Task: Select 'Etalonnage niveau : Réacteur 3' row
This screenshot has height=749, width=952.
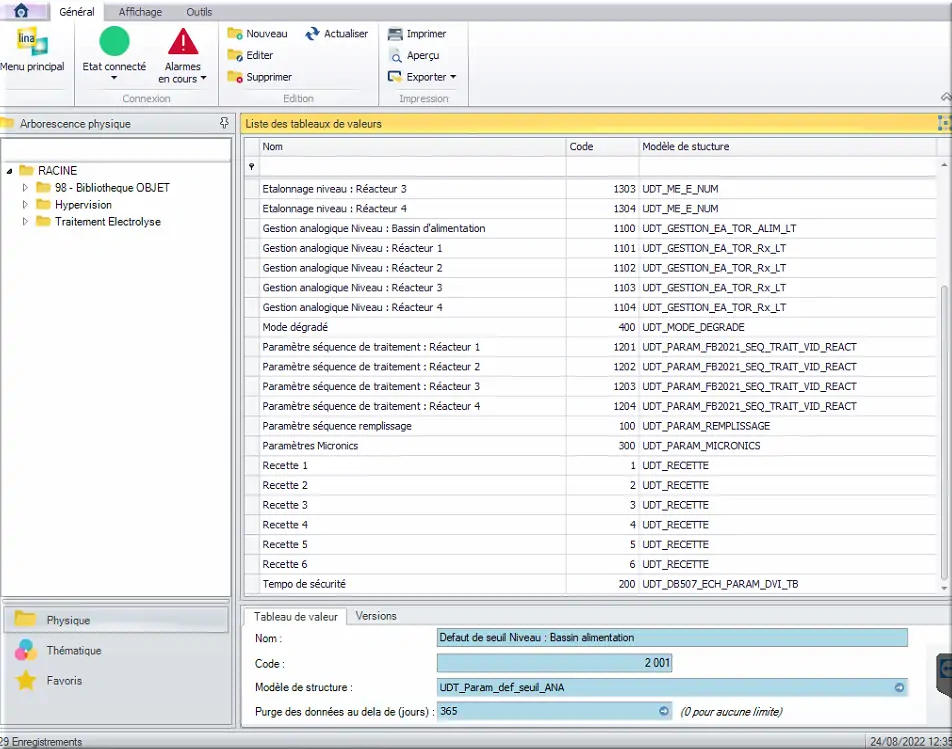Action: pos(591,189)
